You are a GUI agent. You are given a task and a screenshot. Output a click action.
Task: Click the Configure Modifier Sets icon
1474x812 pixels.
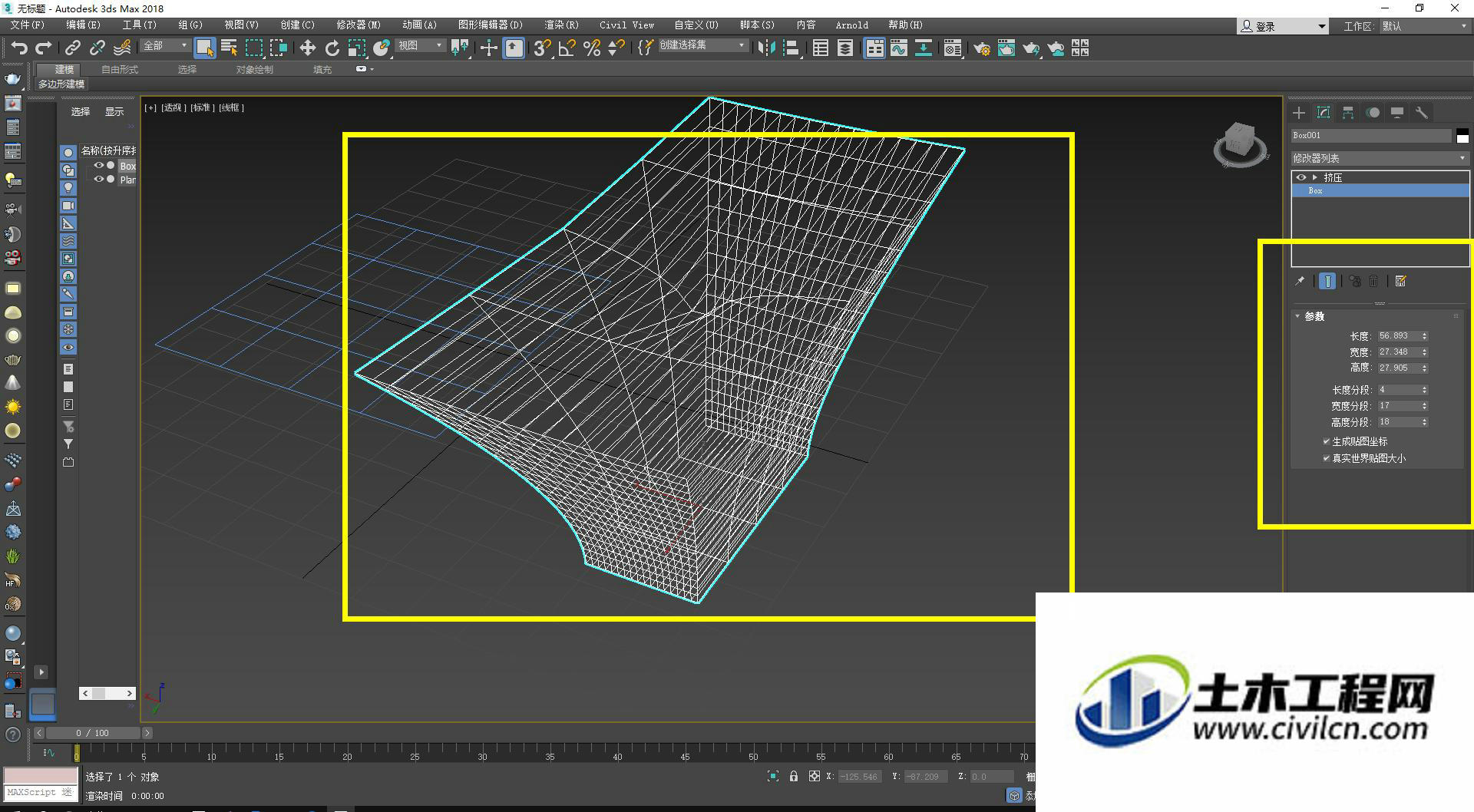coord(1401,281)
